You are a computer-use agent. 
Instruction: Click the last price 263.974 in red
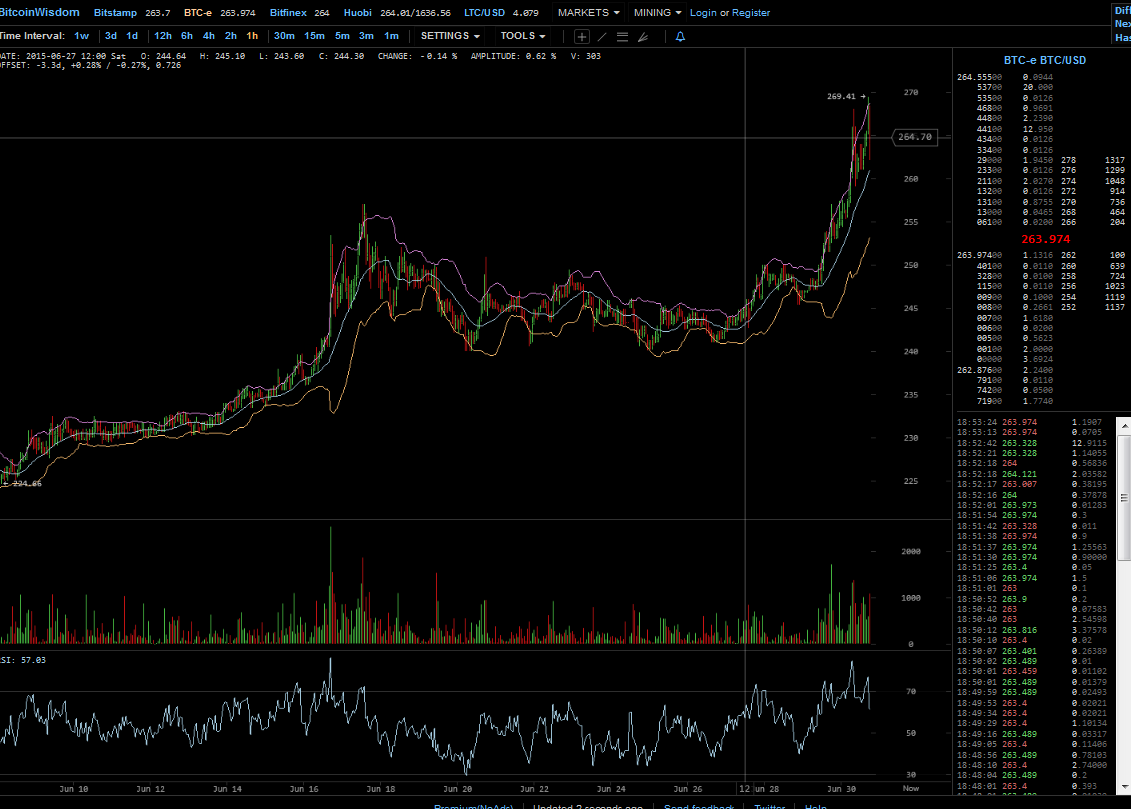[1045, 239]
